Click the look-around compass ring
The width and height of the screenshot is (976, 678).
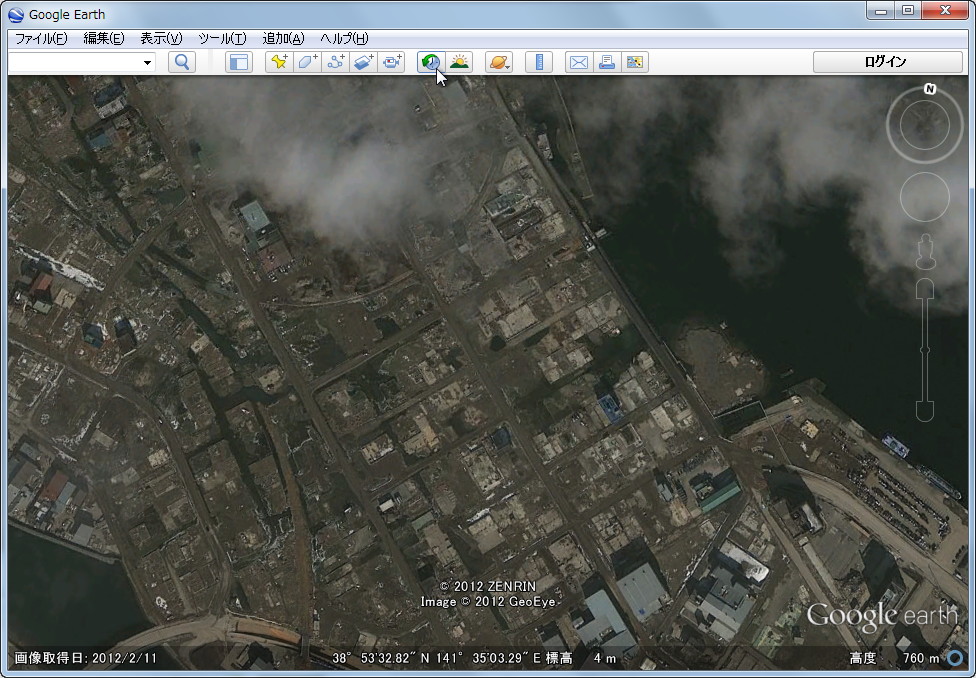pyautogui.click(x=924, y=125)
